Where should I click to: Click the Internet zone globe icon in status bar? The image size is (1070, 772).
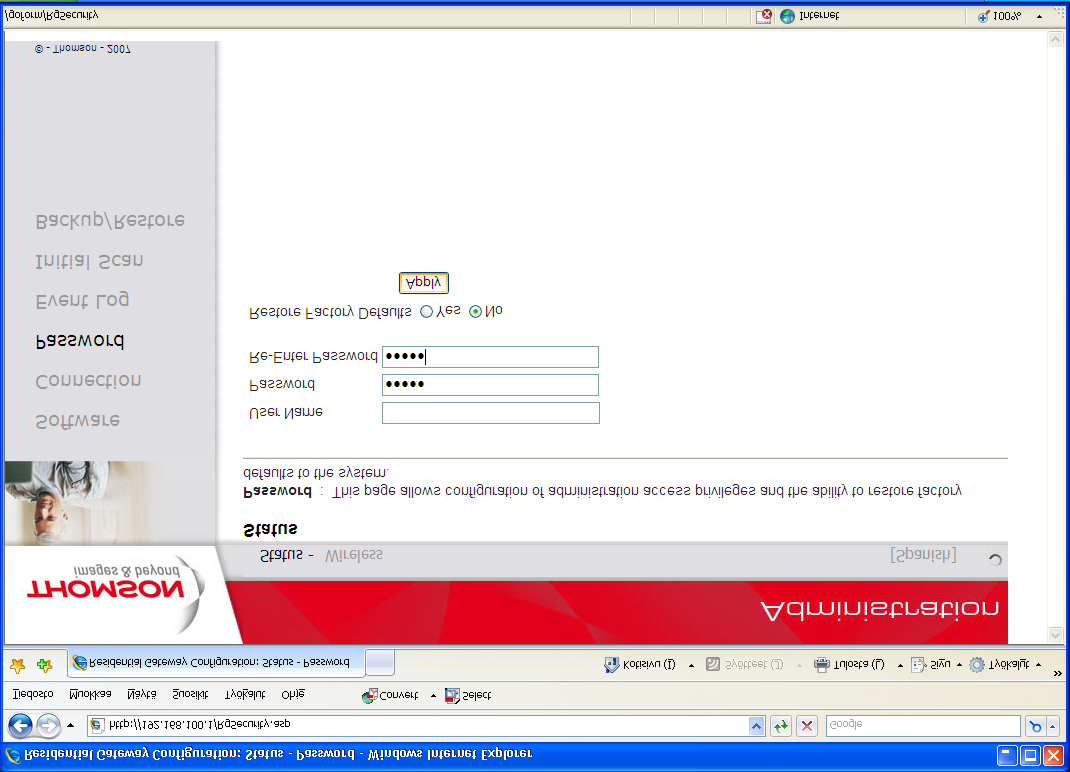(x=787, y=16)
